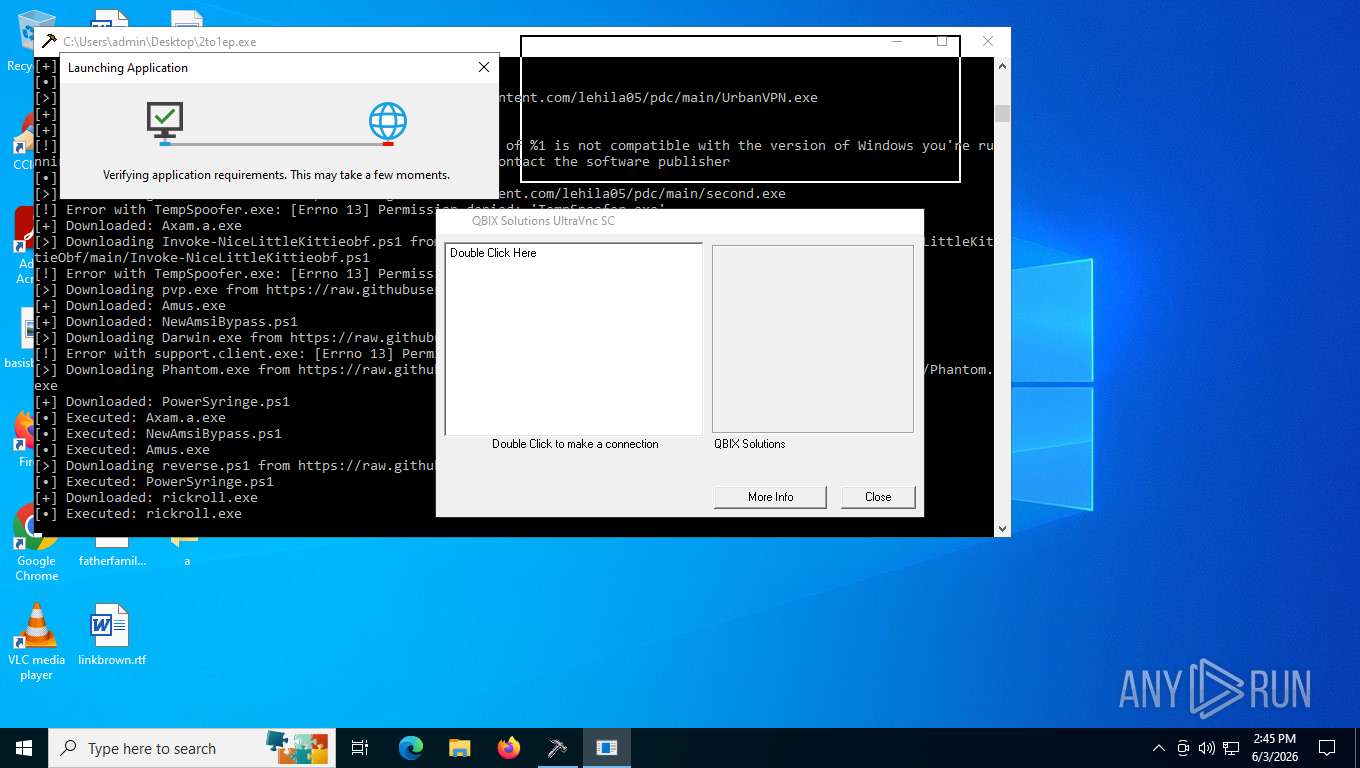1360x768 pixels.
Task: Click the line Downloaded: Amus.exe
Action: 130,306
